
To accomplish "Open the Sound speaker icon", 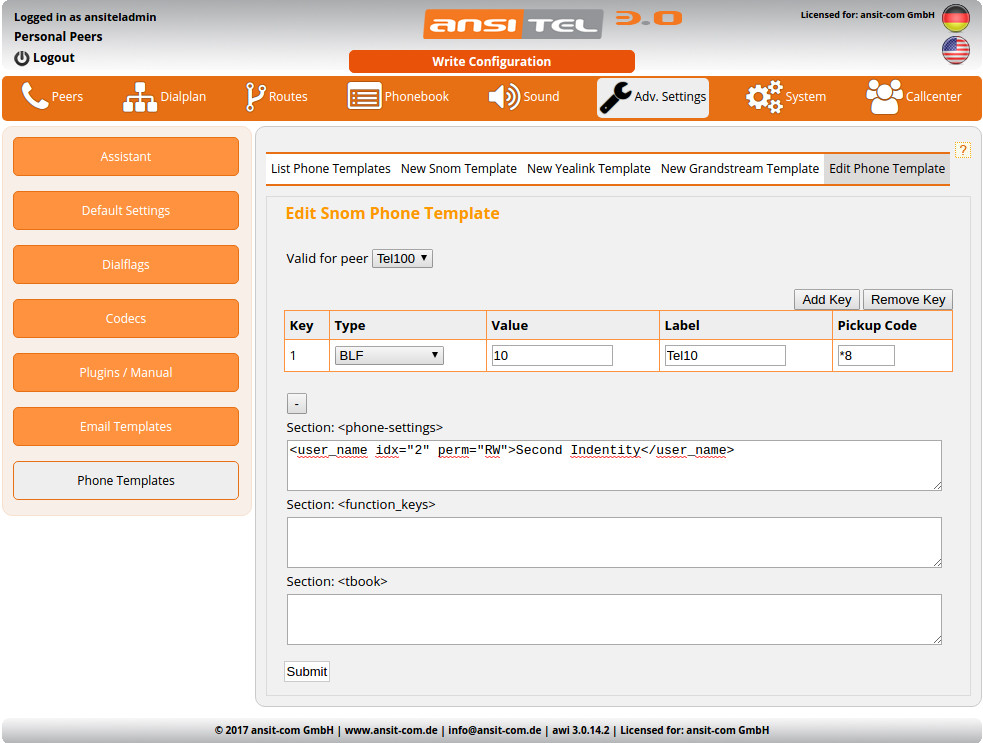I will 504,97.
